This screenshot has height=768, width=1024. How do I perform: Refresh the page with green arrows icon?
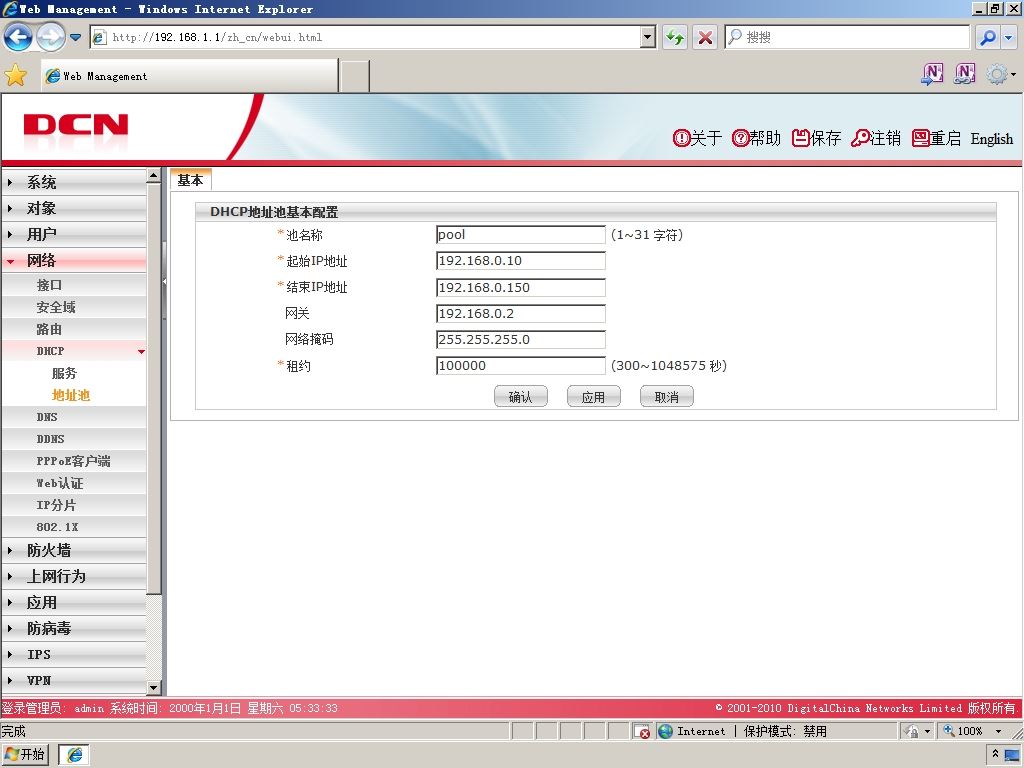click(675, 37)
